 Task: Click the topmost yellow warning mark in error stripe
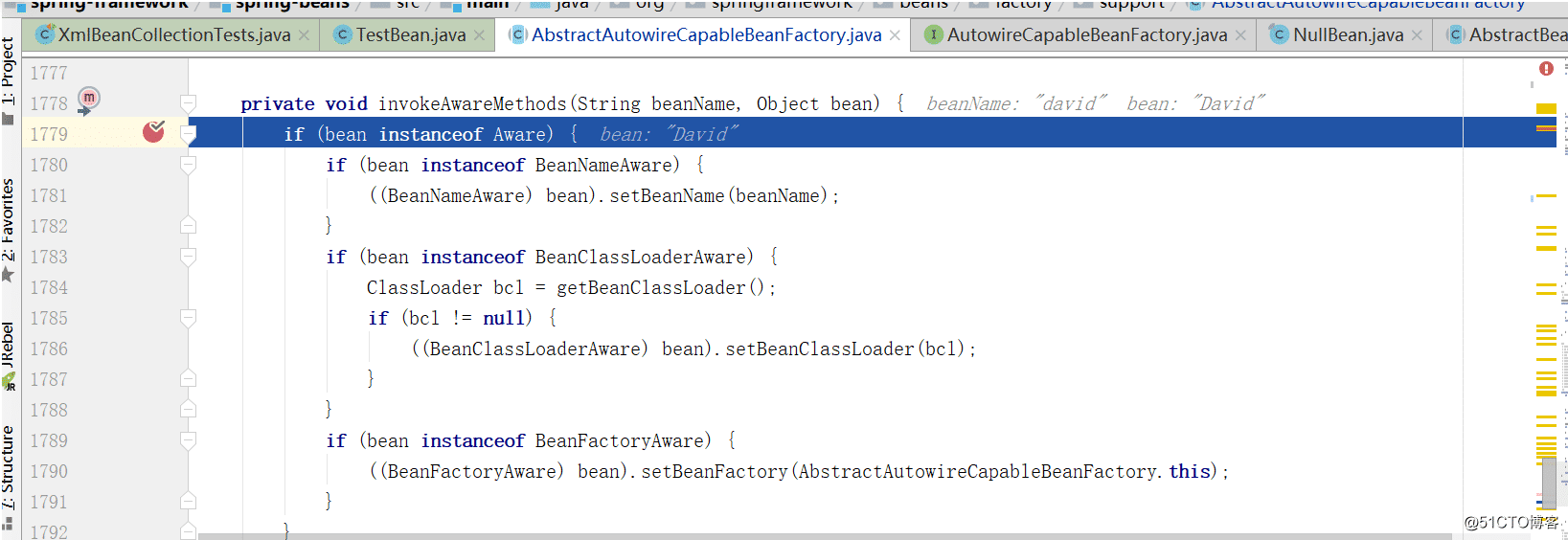(x=1546, y=107)
